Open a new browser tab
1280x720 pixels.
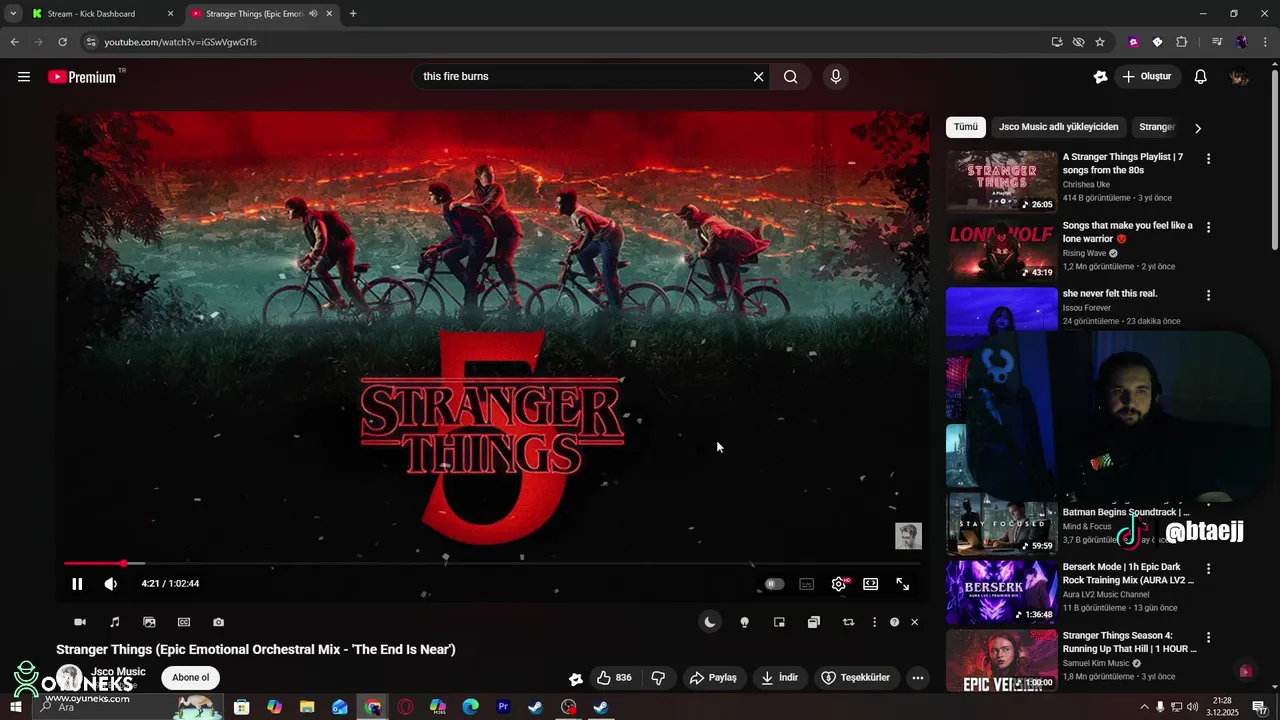click(x=353, y=14)
